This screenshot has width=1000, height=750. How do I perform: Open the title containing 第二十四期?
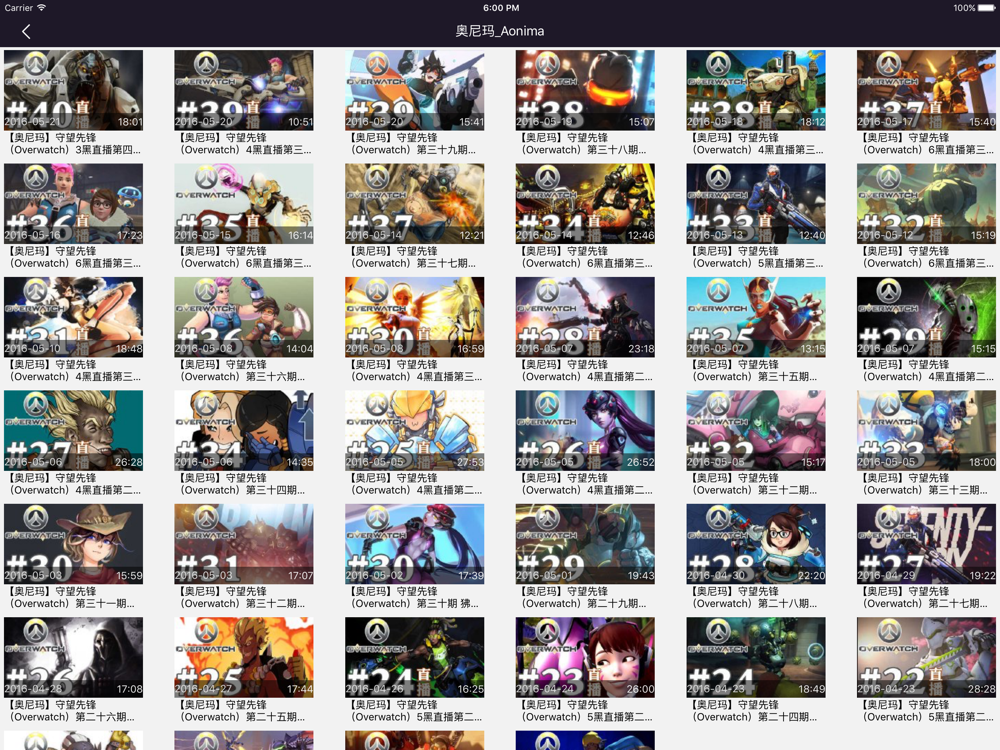(x=756, y=711)
